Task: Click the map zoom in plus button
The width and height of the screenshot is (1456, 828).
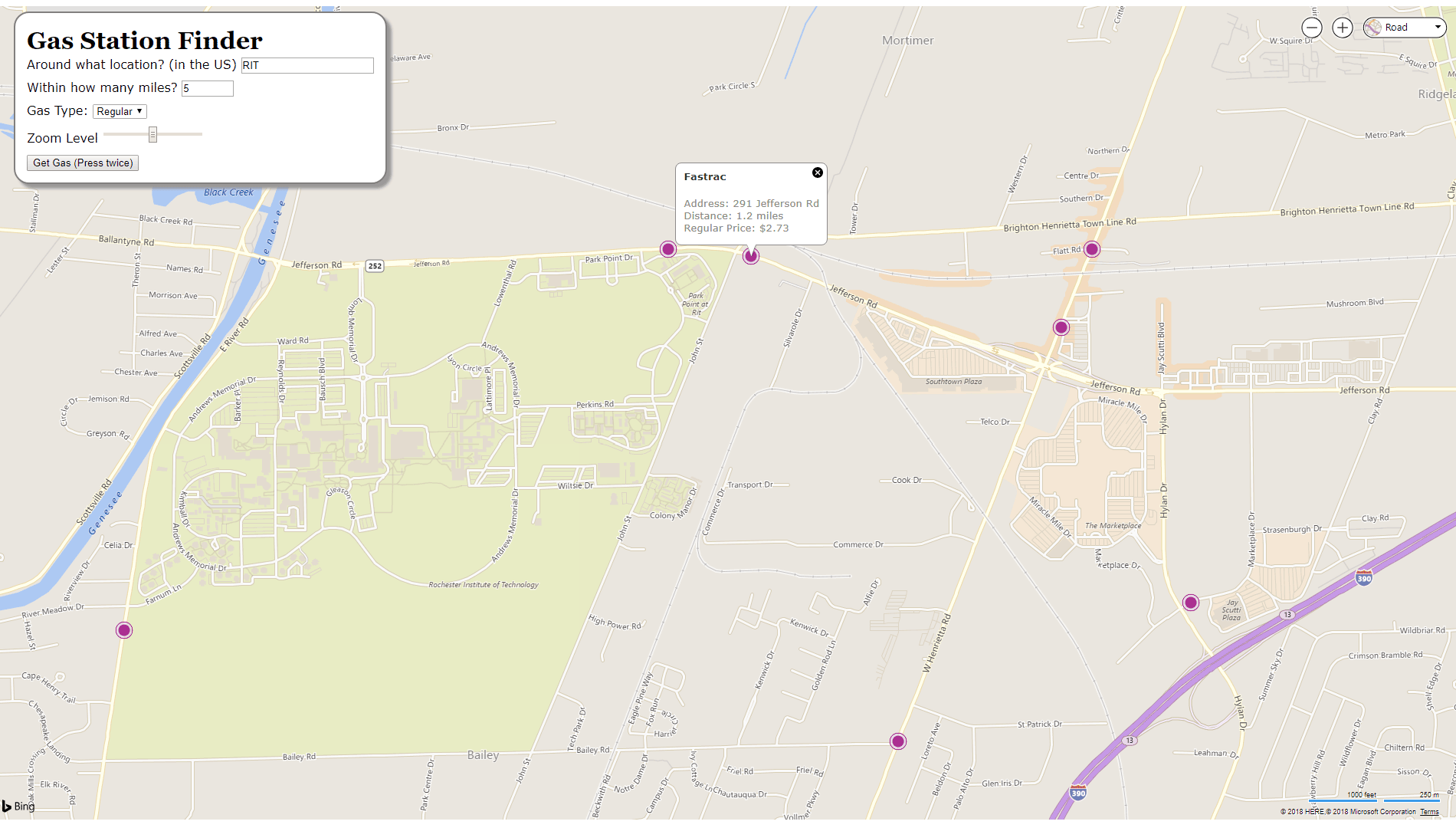Action: click(1343, 28)
